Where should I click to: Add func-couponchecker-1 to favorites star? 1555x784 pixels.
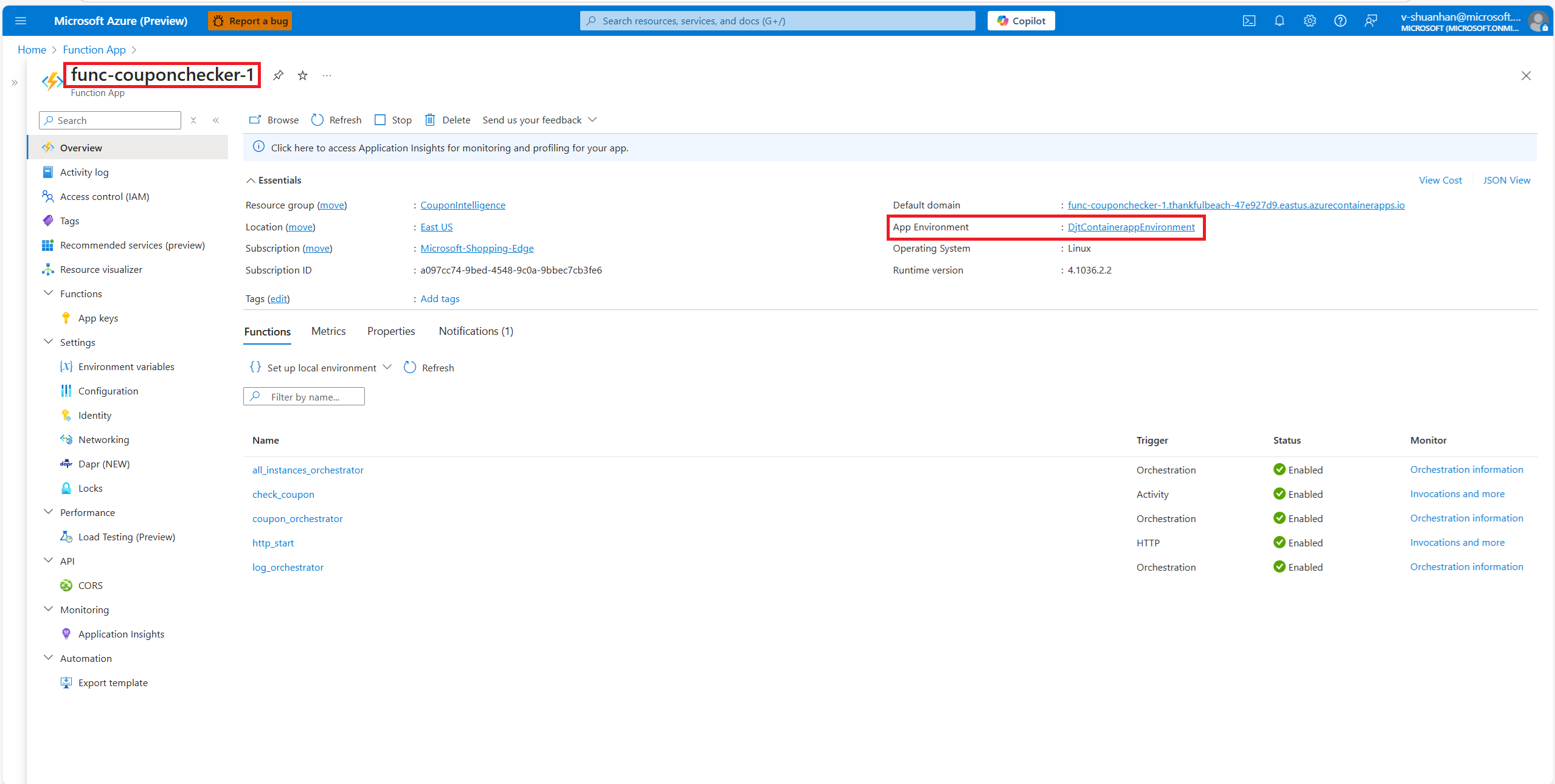pos(302,75)
